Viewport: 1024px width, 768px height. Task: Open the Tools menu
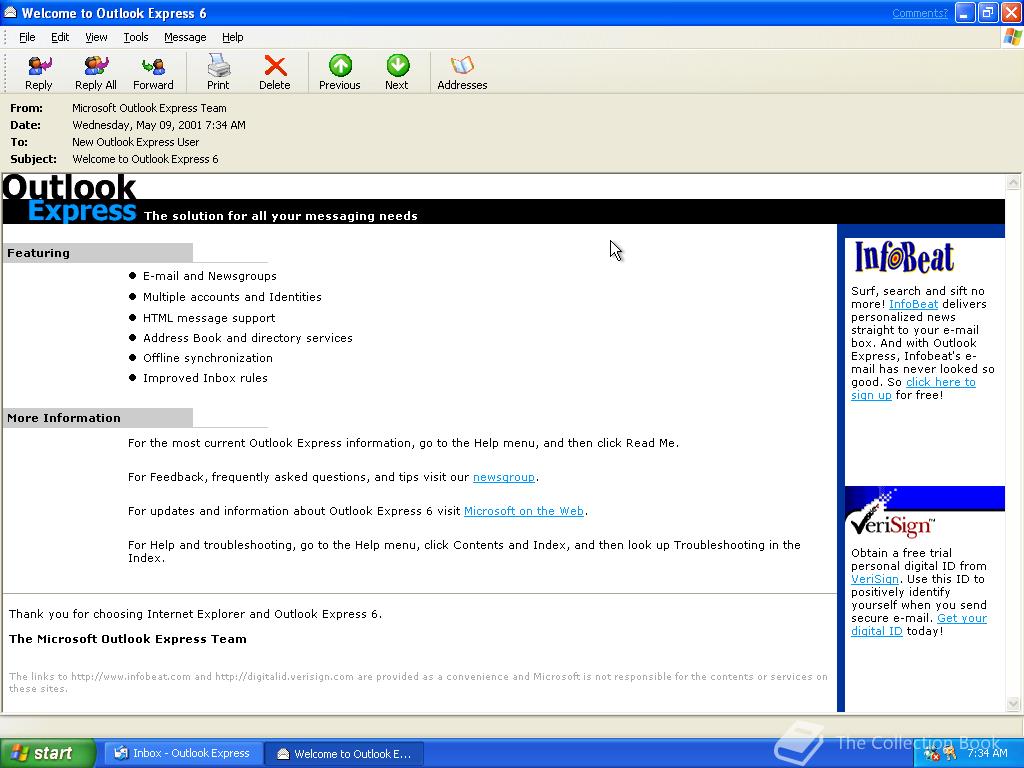point(136,37)
